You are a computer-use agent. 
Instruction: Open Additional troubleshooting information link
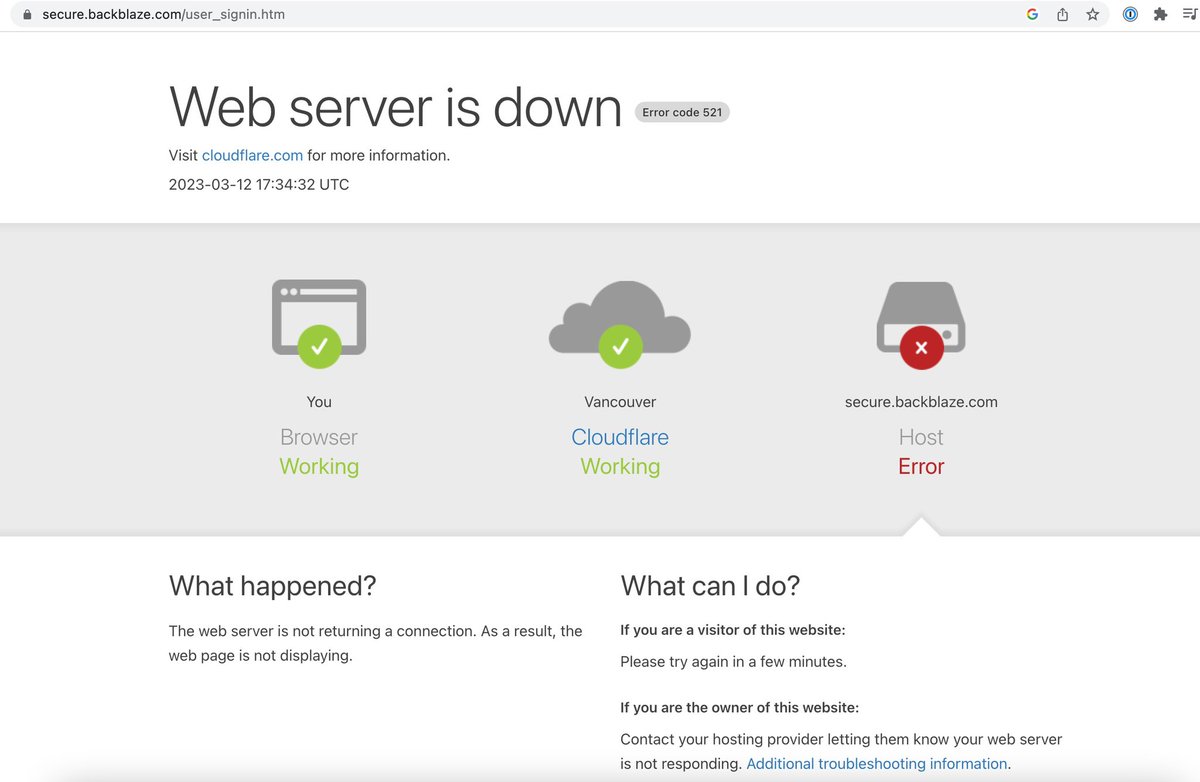877,764
